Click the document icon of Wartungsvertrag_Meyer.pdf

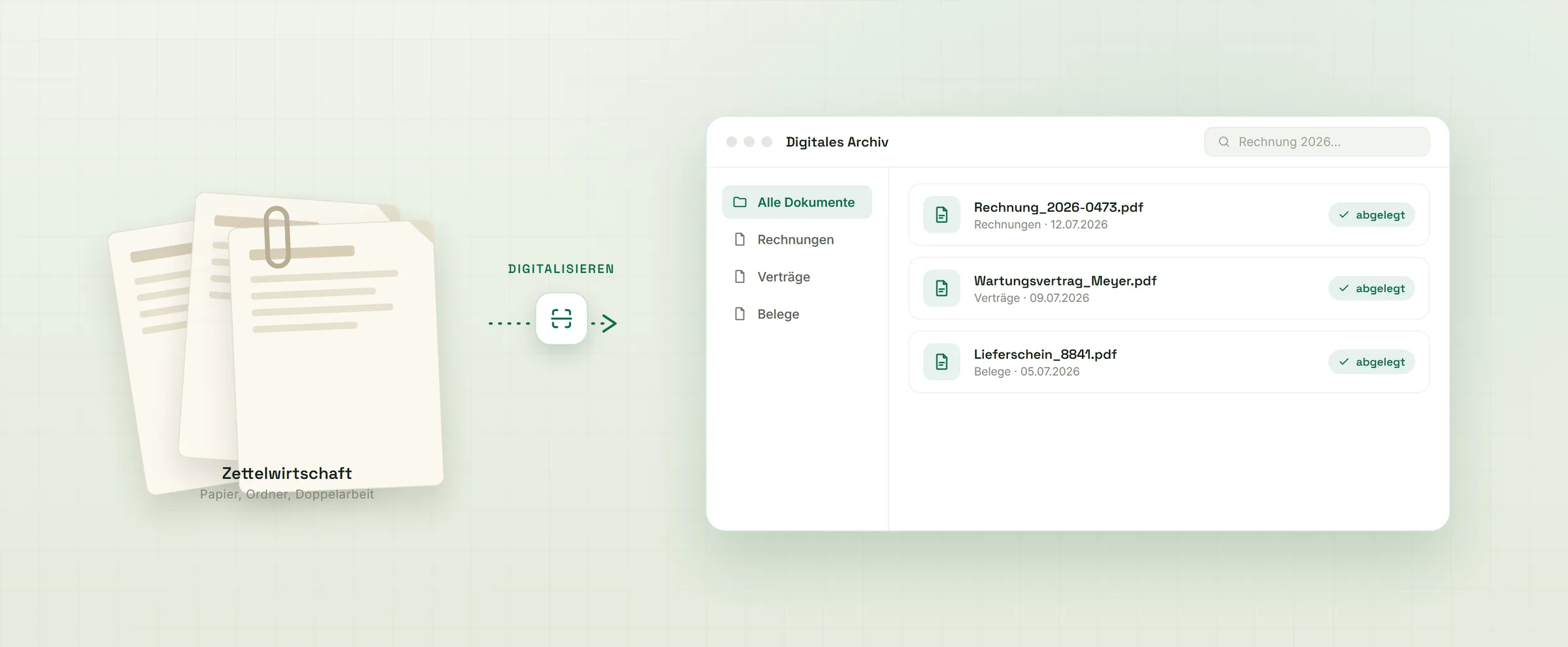[941, 288]
